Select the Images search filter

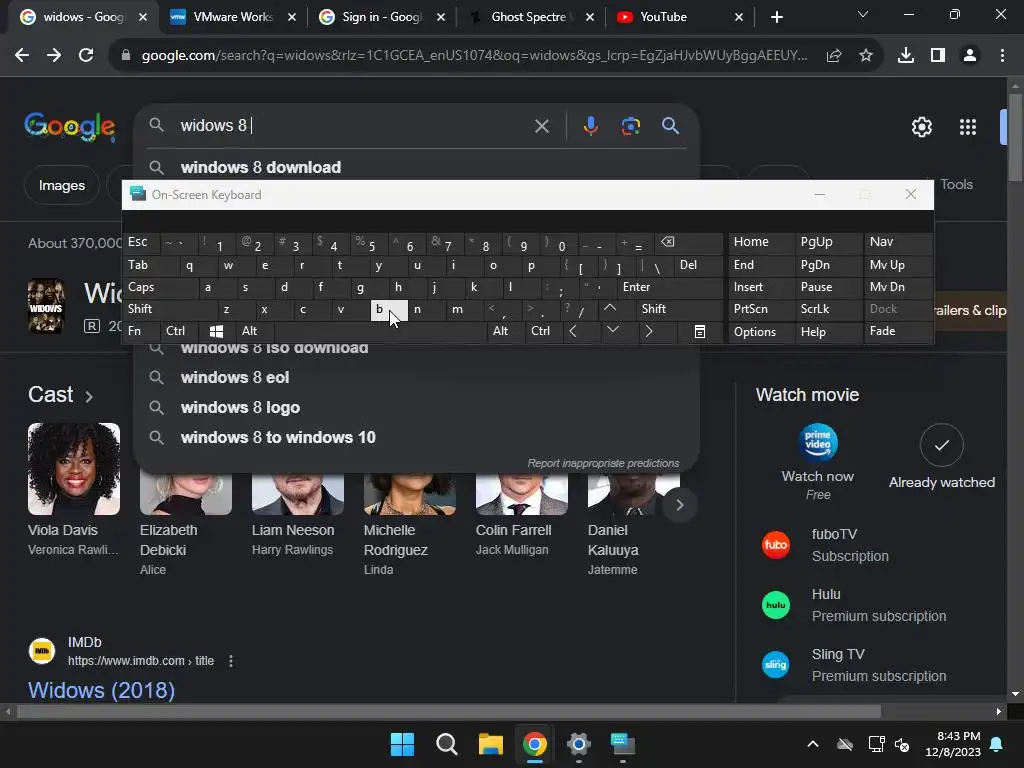(x=61, y=185)
